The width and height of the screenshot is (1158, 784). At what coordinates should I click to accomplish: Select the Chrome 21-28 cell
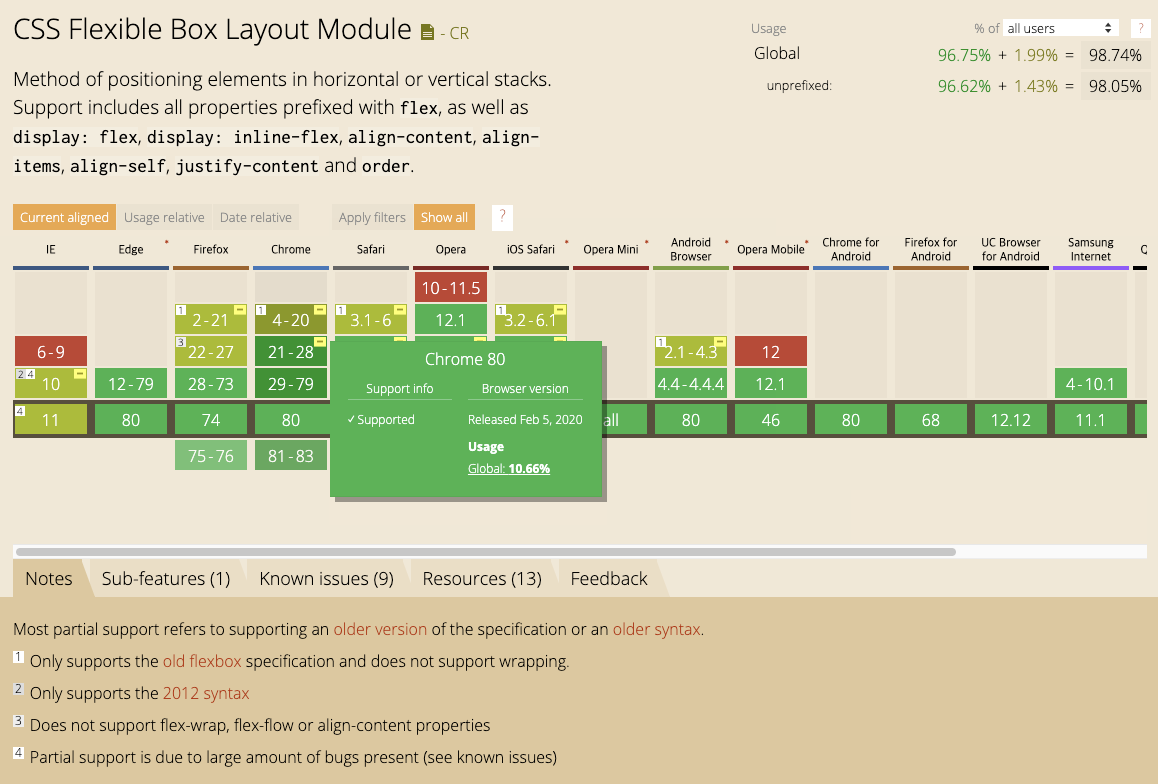pos(291,351)
